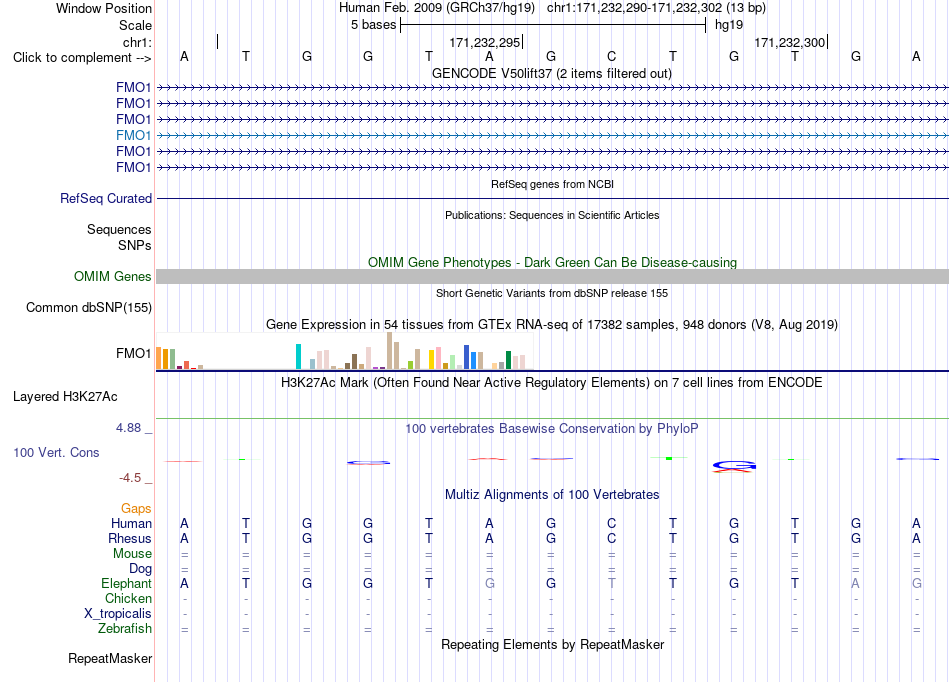Select the X_tropicalis species label
The image size is (950, 682).
[118, 614]
